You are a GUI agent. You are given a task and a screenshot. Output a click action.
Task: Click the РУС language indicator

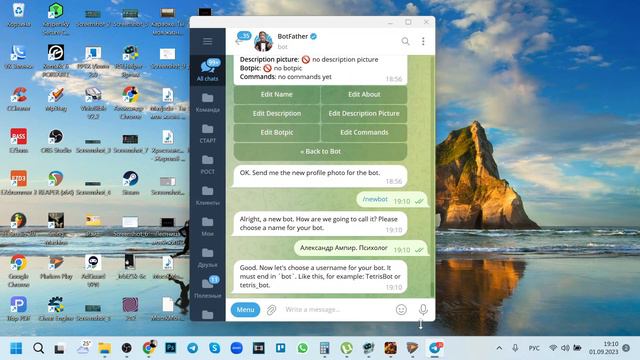534,348
